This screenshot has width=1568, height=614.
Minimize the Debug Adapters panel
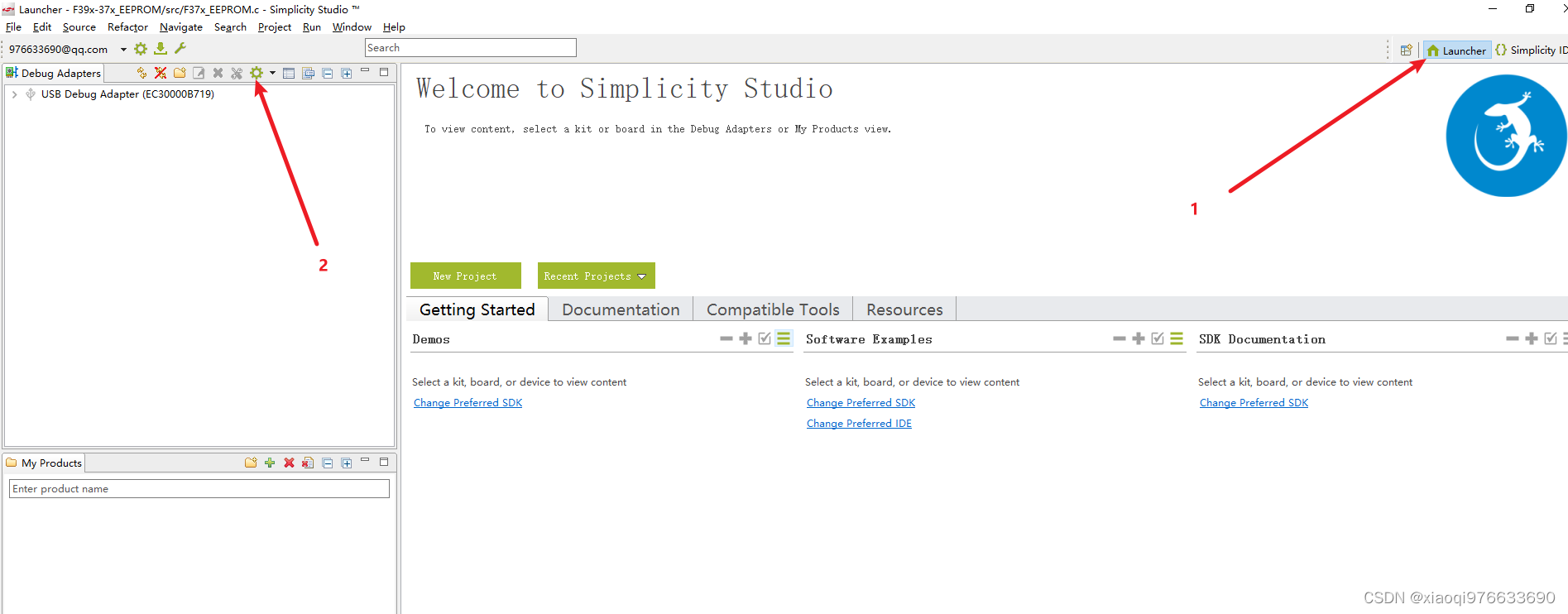(x=365, y=72)
